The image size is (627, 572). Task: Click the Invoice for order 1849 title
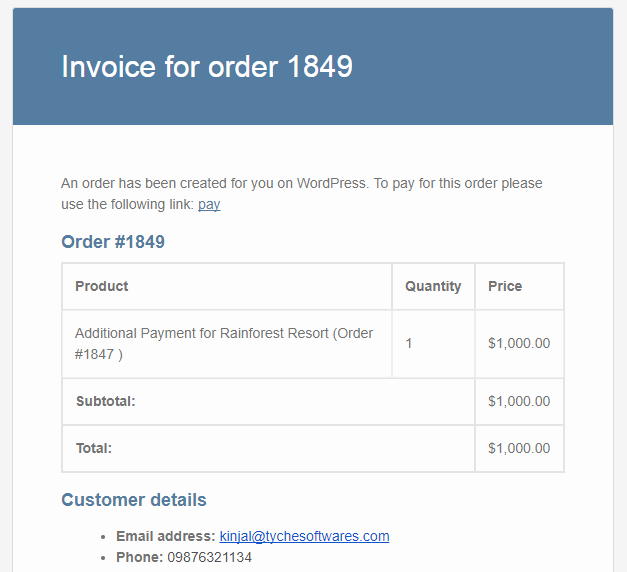207,66
